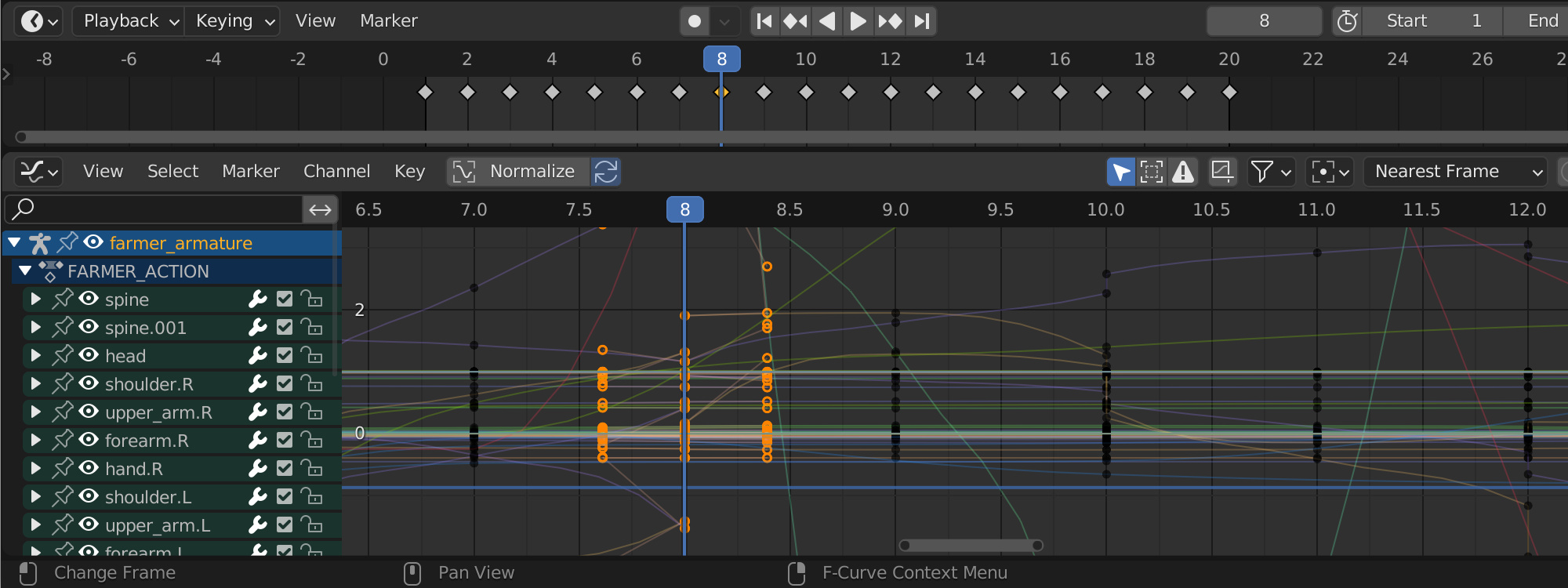Image resolution: width=1568 pixels, height=588 pixels.
Task: Toggle auto keying record button
Action: [695, 21]
